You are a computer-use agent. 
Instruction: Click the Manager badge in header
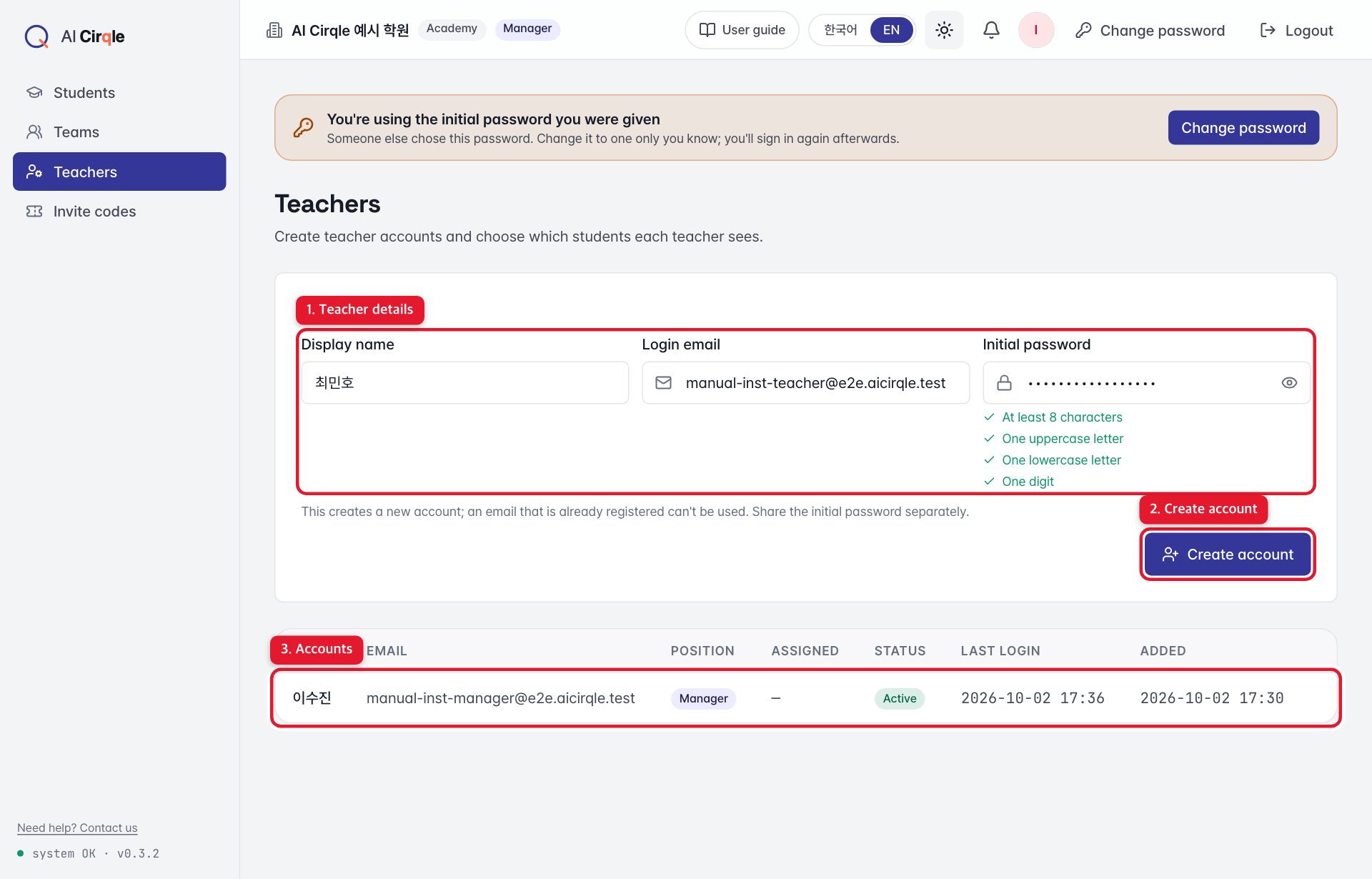527,29
